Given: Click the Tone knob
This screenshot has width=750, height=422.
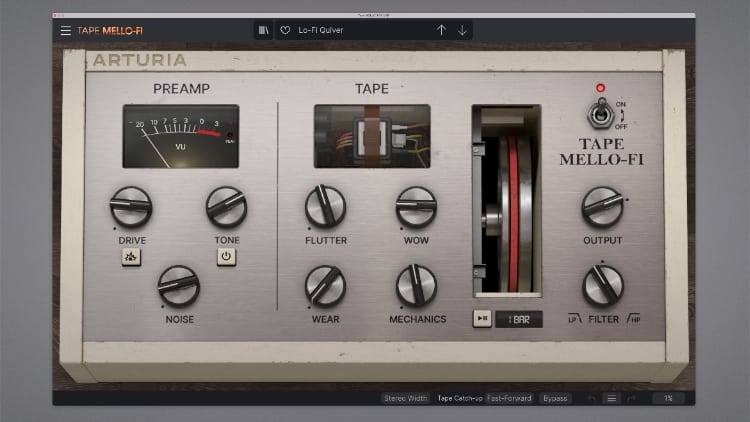Looking at the screenshot, I should (x=226, y=207).
